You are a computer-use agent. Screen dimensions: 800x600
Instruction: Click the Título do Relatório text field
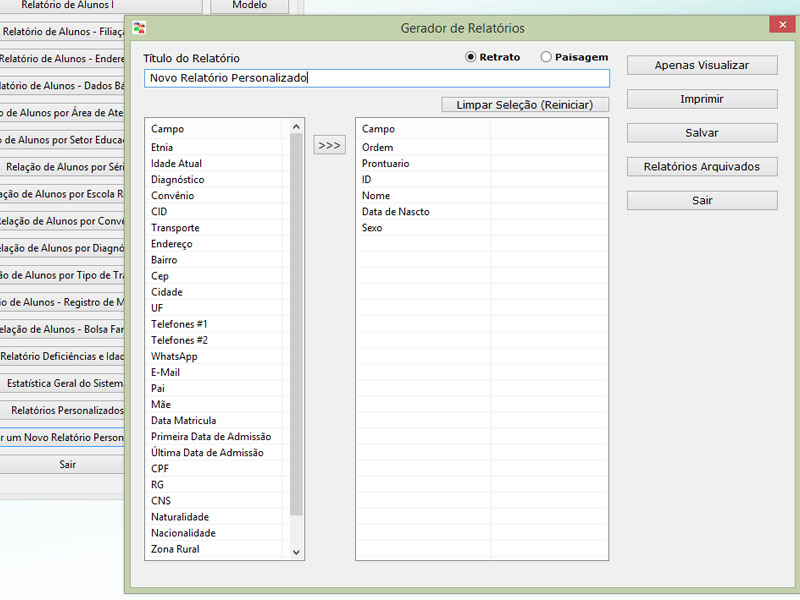click(x=375, y=78)
